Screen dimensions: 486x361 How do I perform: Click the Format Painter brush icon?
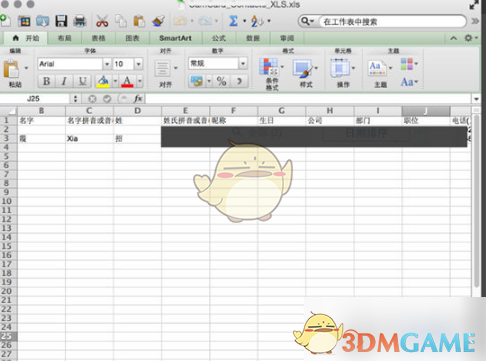[x=158, y=21]
